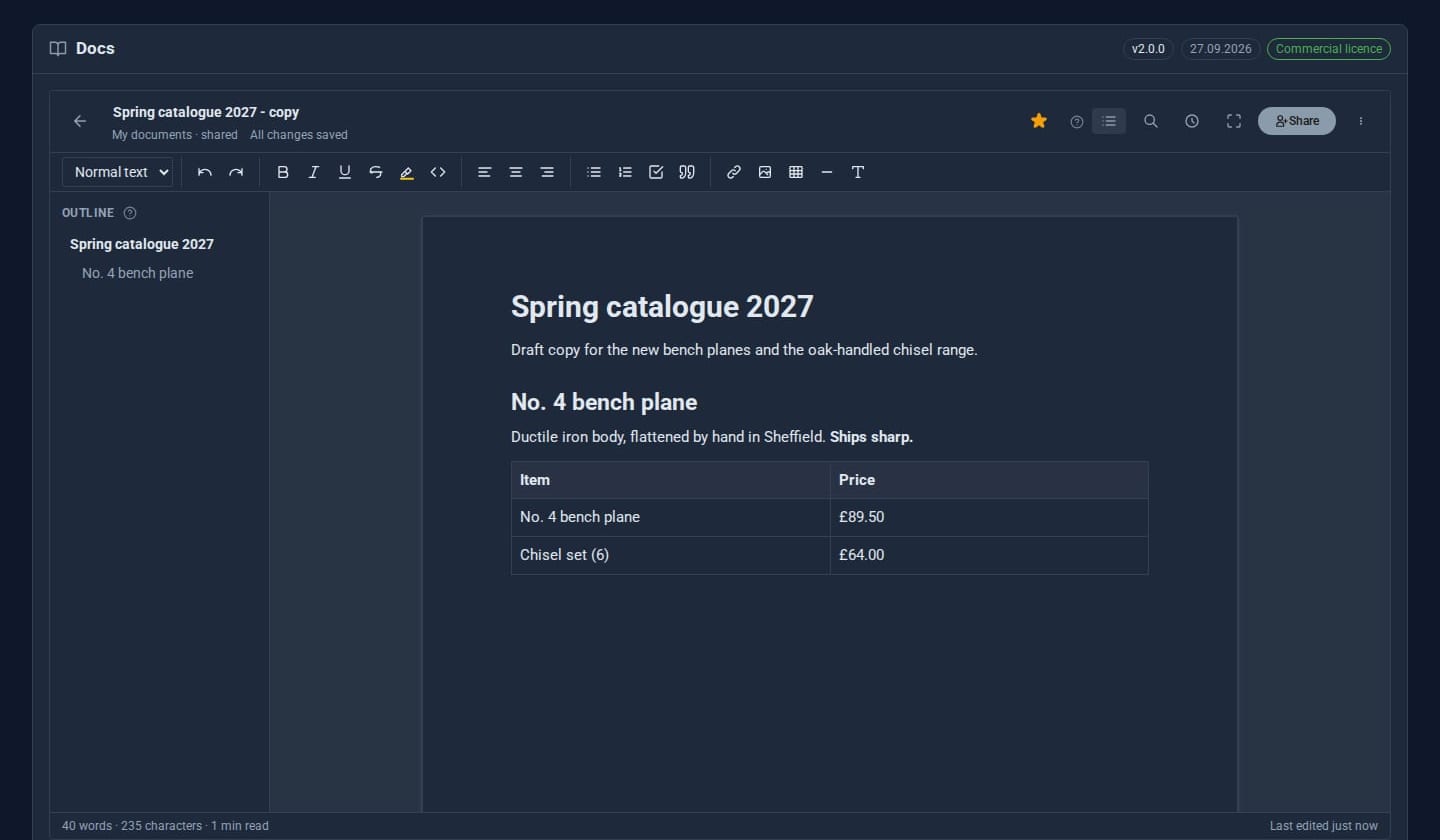Click the document title Spring catalogue 2027 - copy
Image resolution: width=1440 pixels, height=840 pixels.
tap(206, 112)
